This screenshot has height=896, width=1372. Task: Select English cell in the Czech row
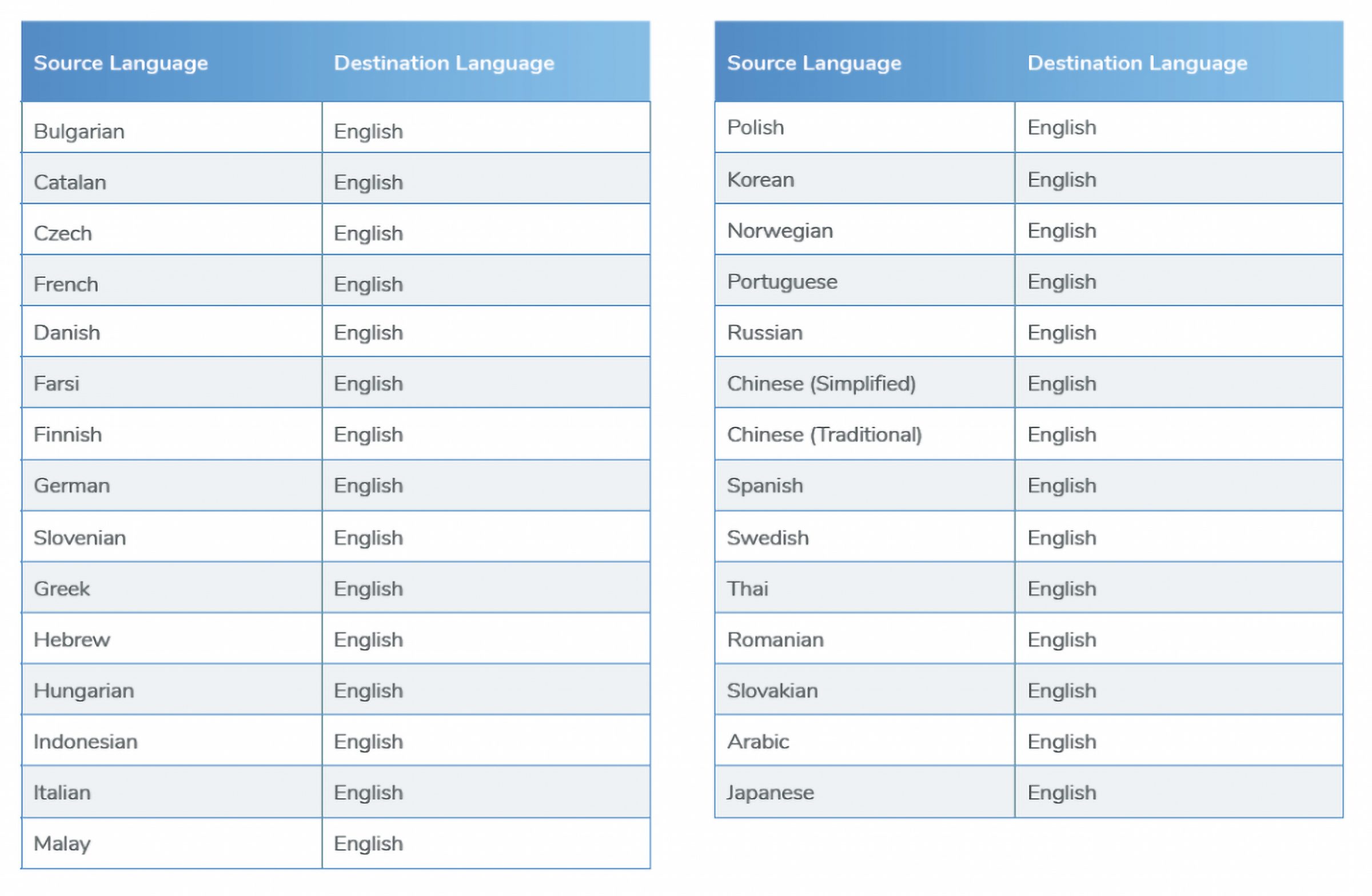486,229
